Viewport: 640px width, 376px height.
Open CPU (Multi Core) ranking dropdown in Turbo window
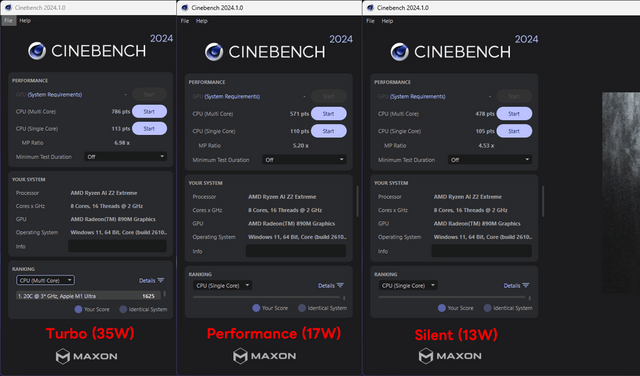click(45, 280)
